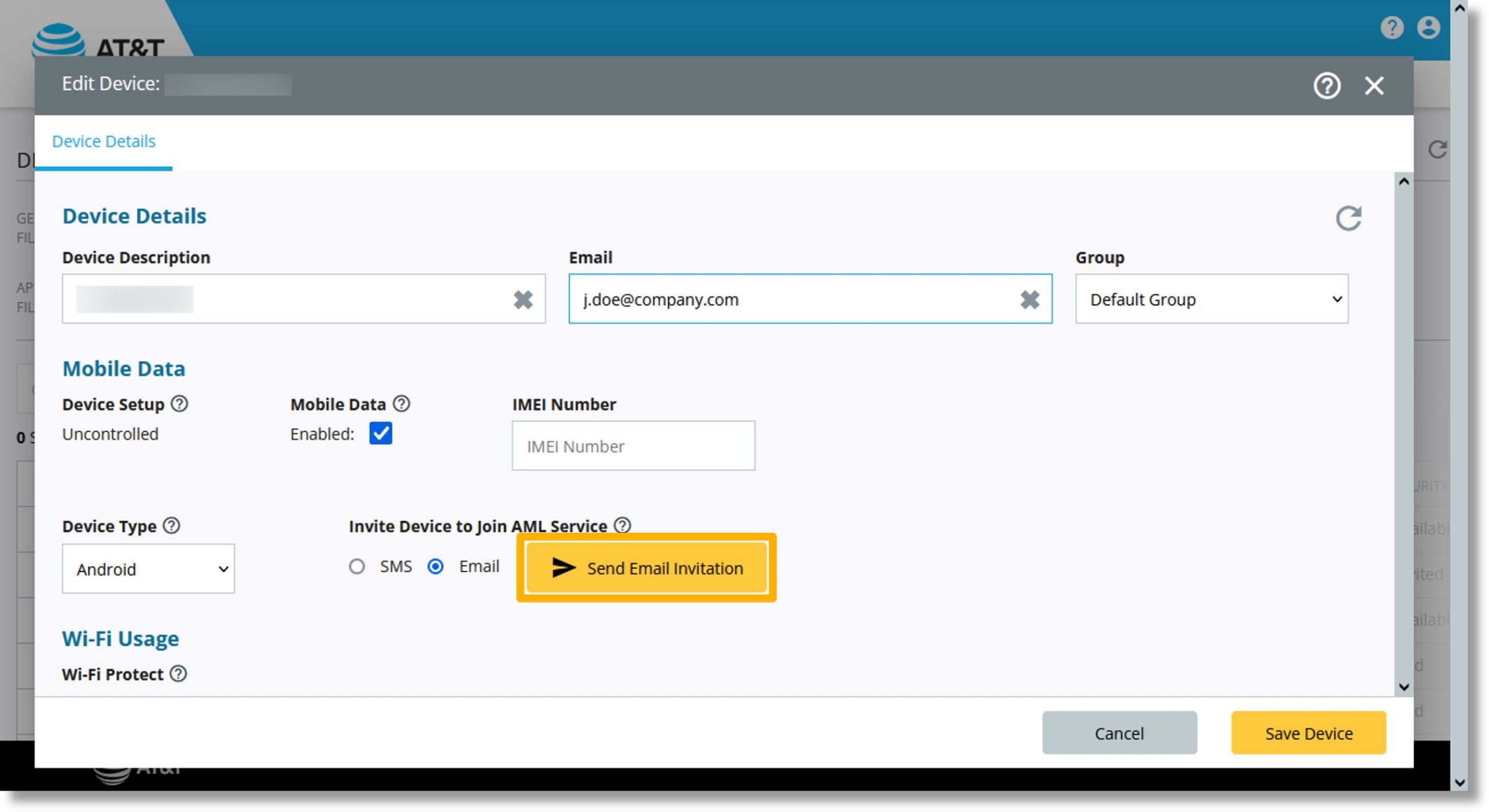The height and width of the screenshot is (812, 1489).
Task: Show help for Device Type
Action: click(172, 526)
